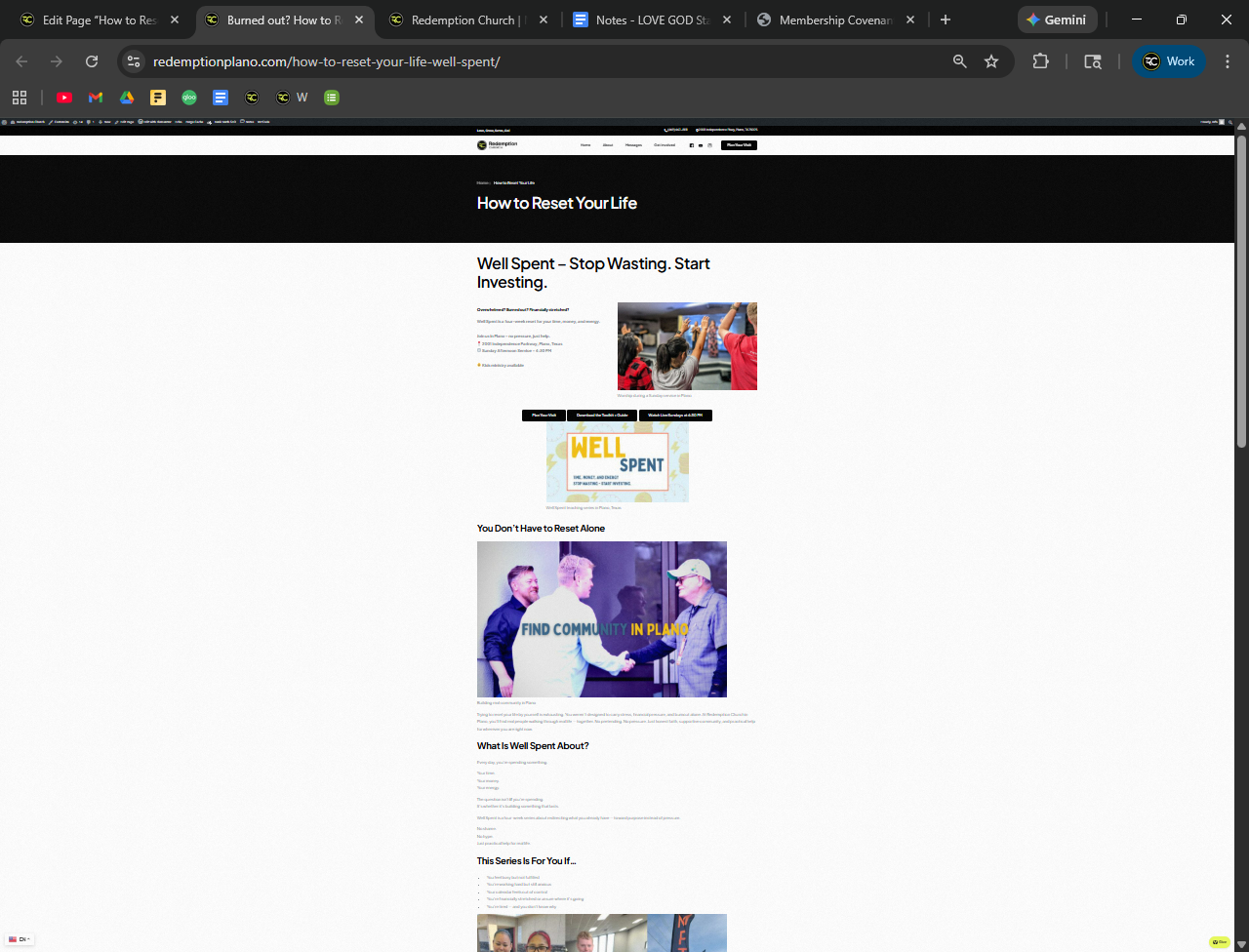
Task: Open the apps grid in bookmarks bar
Action: pyautogui.click(x=20, y=98)
